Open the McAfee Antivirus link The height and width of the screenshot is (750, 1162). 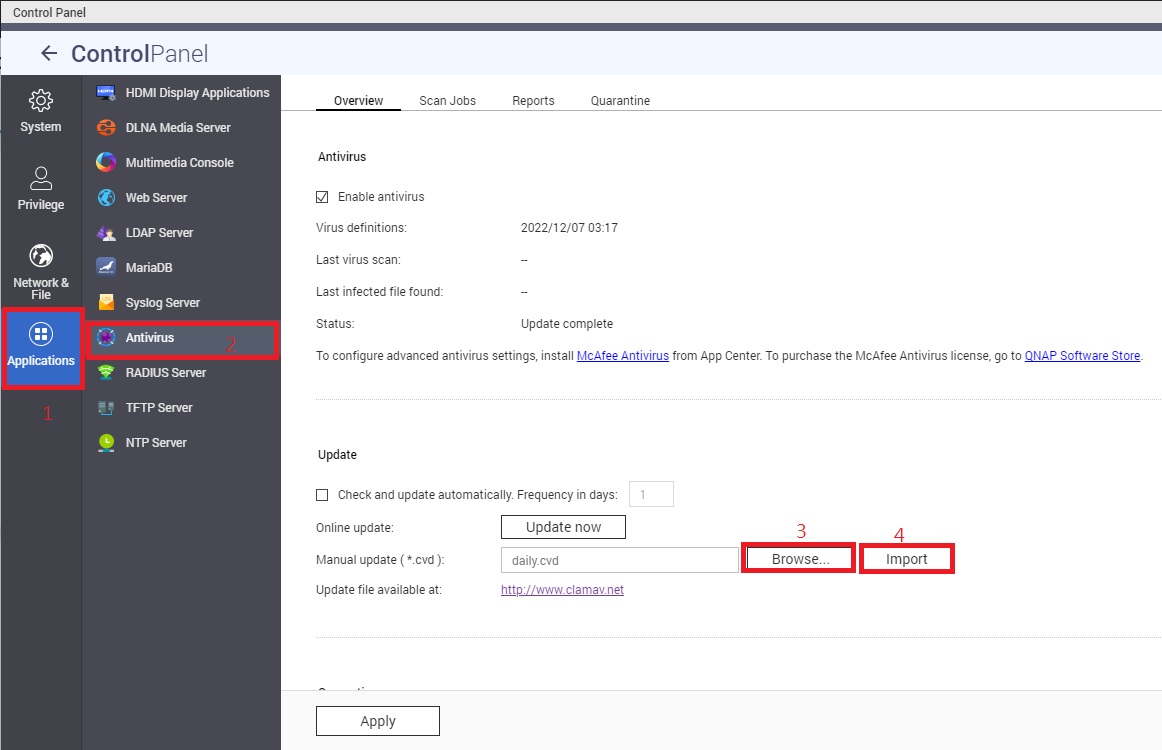[622, 355]
